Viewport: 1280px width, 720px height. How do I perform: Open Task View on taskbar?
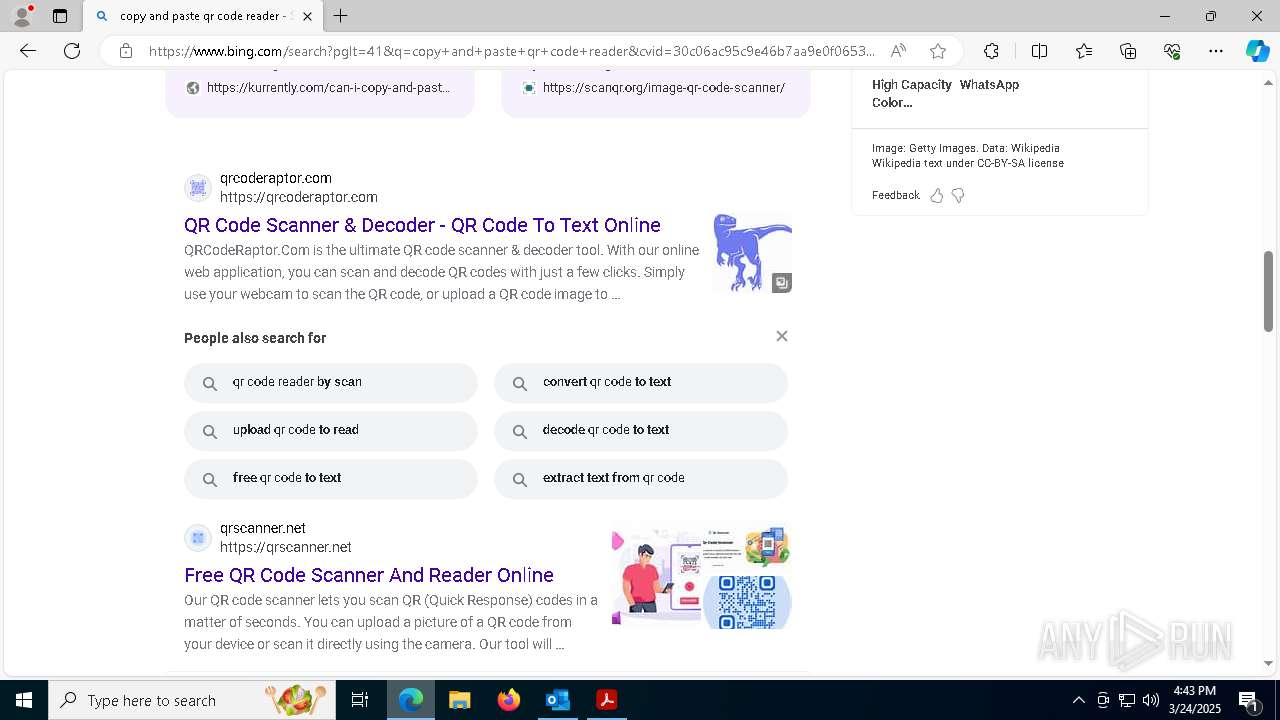pyautogui.click(x=360, y=700)
